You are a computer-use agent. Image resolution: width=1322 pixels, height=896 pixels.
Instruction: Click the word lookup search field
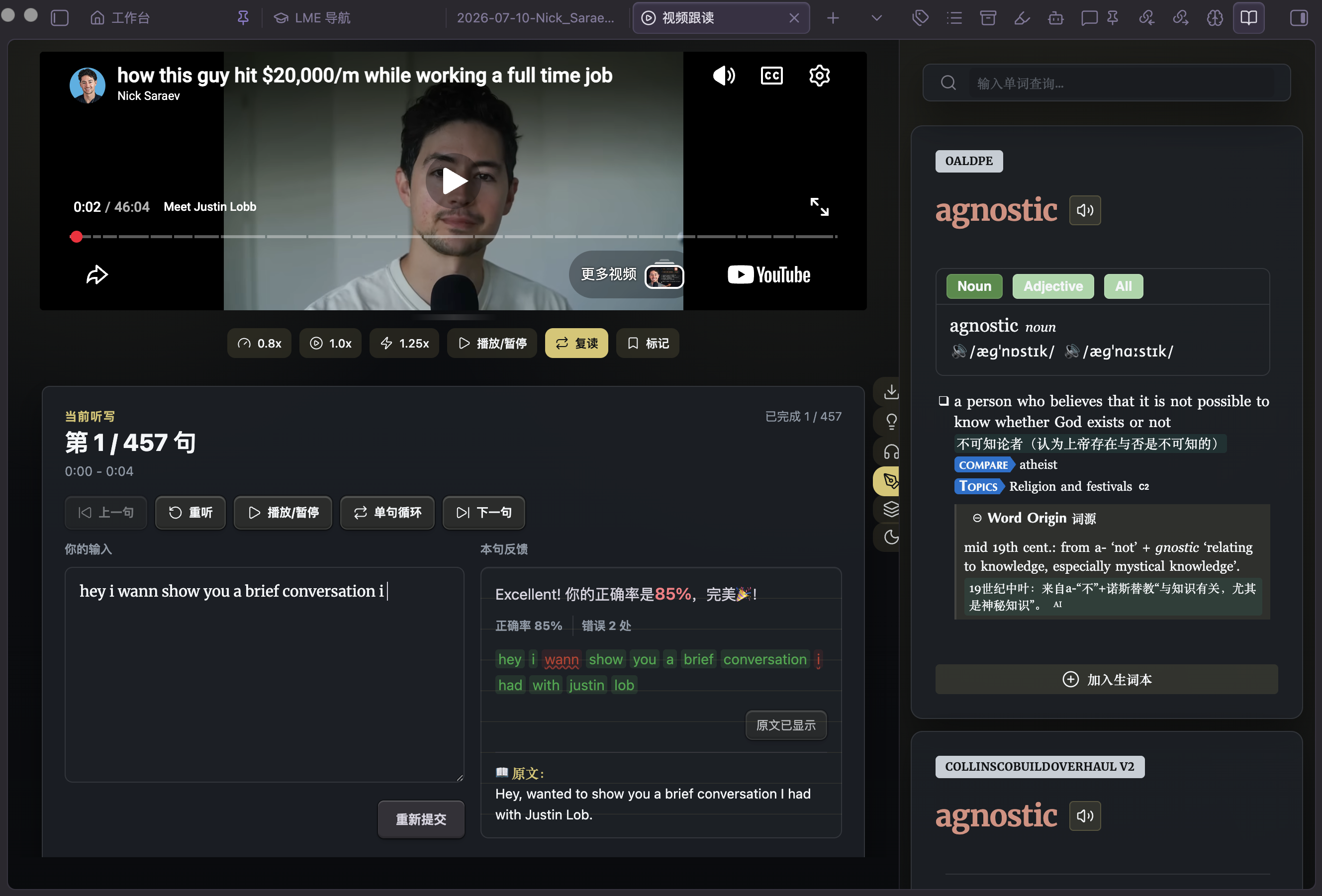pos(1106,83)
